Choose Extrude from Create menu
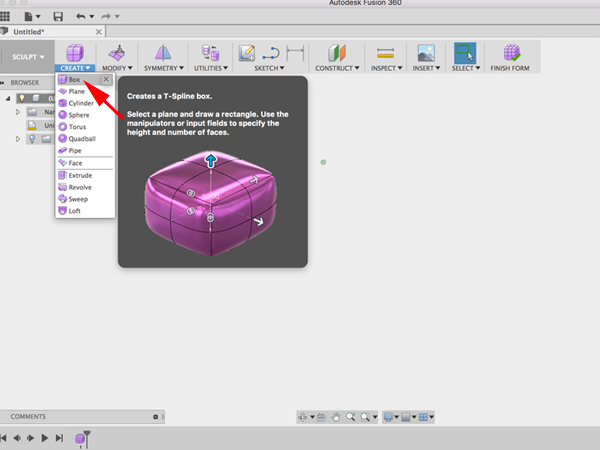The image size is (600, 450). click(85, 175)
